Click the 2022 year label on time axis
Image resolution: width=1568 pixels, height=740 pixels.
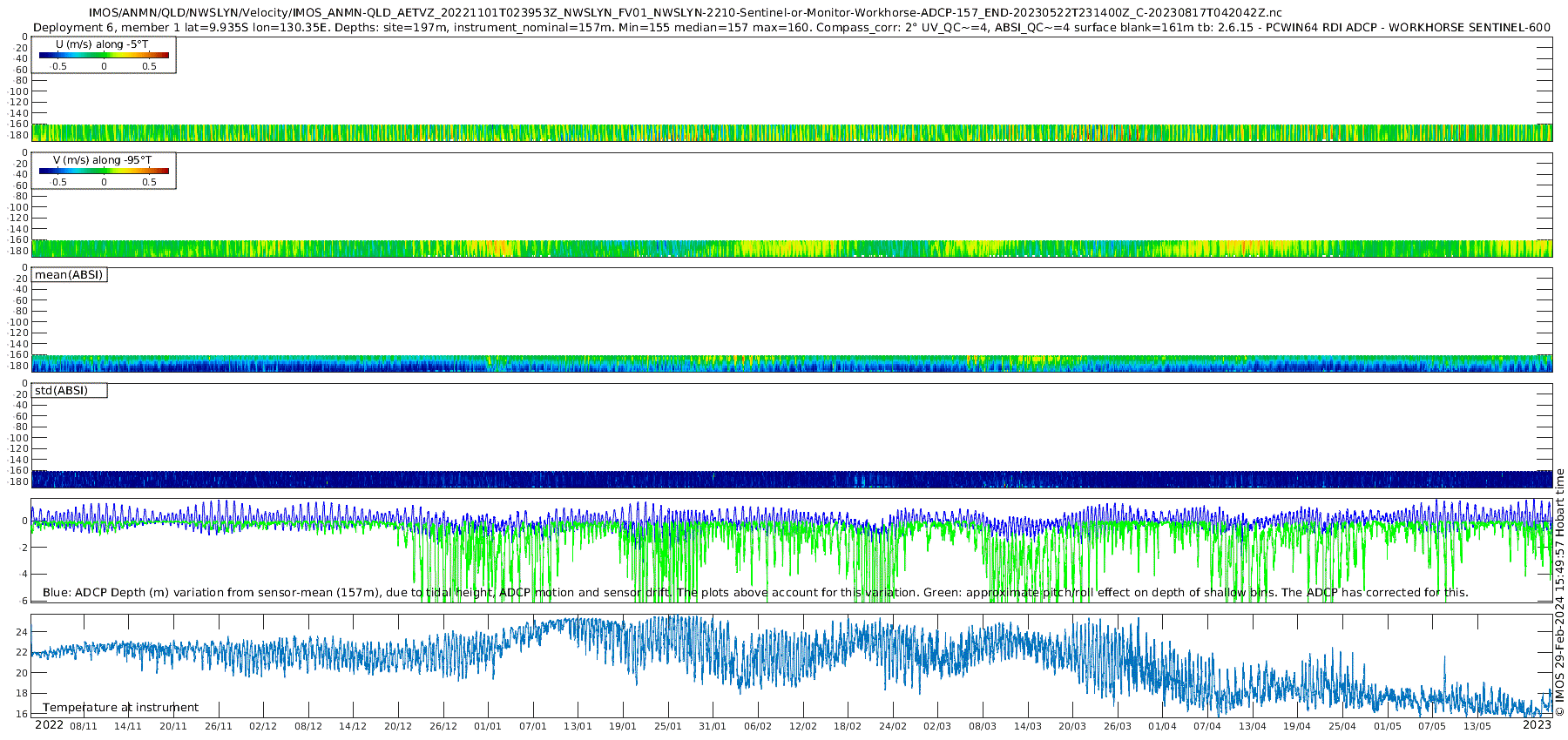[x=49, y=725]
